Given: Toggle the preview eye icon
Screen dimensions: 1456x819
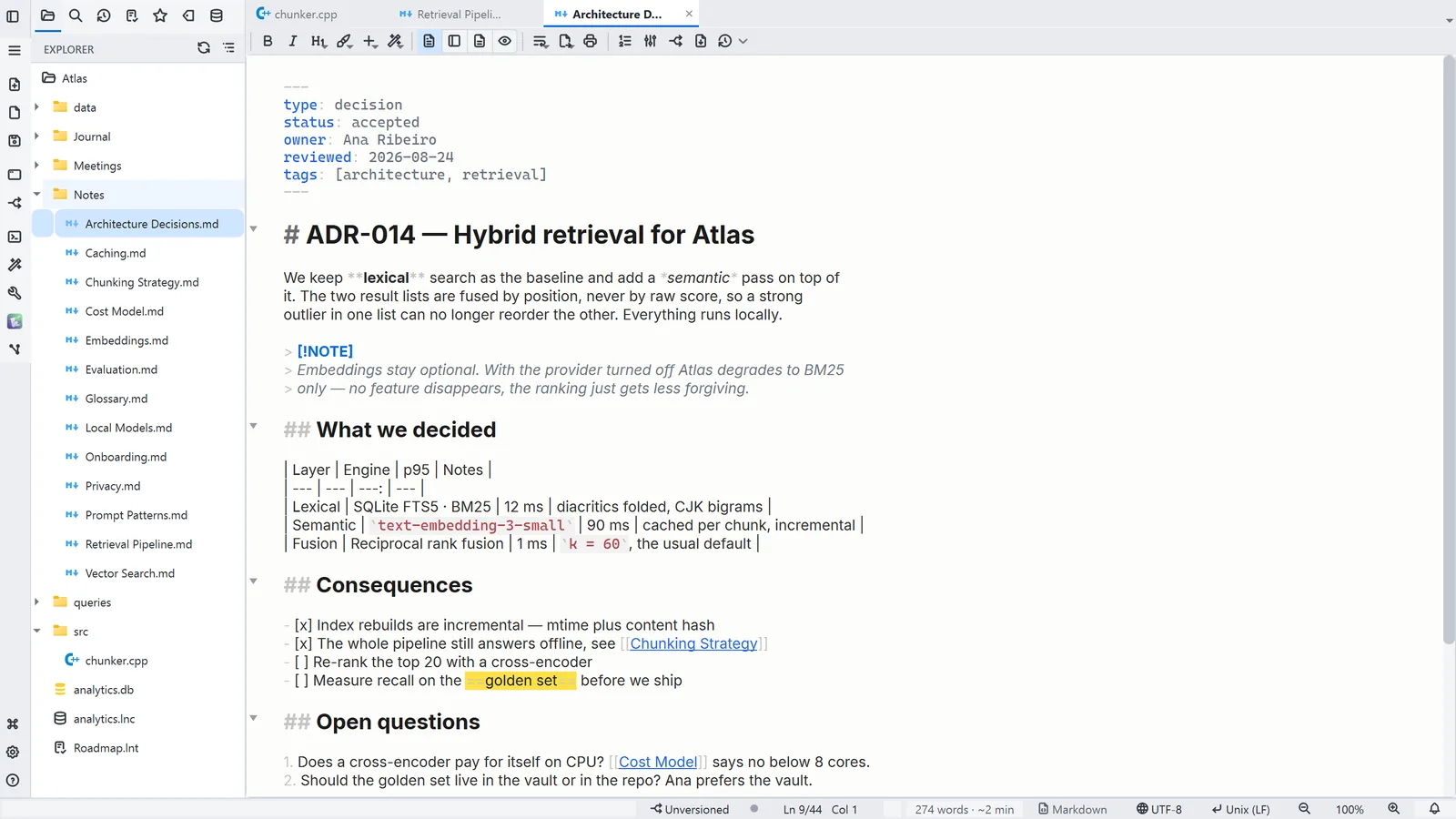Looking at the screenshot, I should (x=505, y=41).
